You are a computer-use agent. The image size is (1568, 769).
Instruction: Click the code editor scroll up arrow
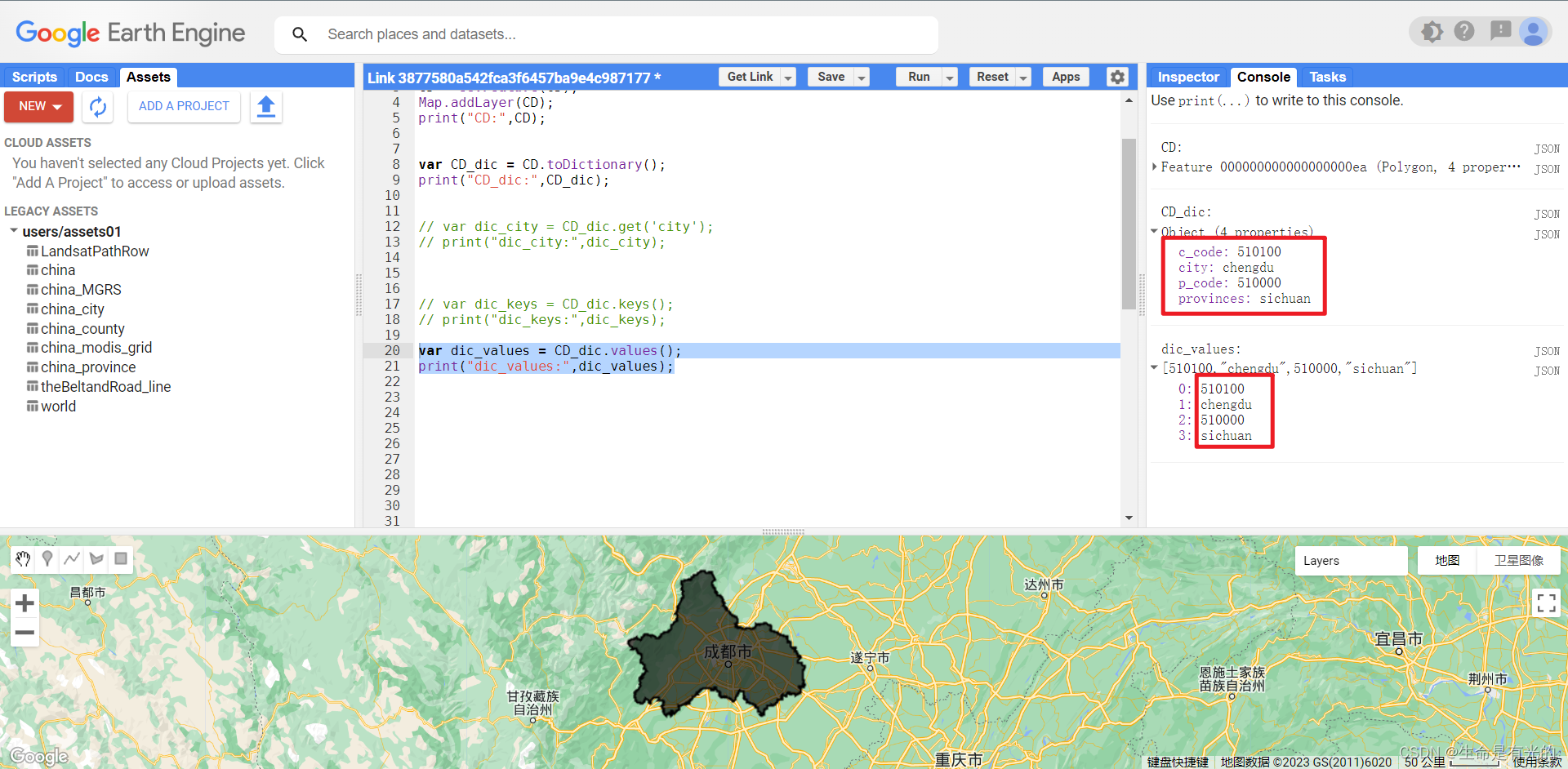(x=1129, y=100)
